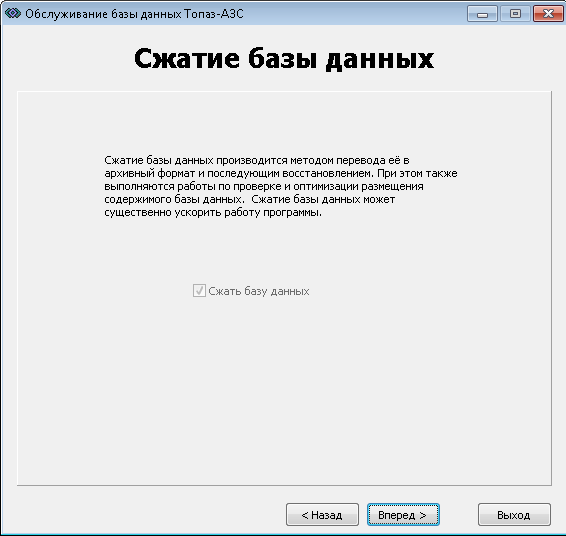Maximize the Обслуживание базы данных window
566x536 pixels.
point(515,14)
